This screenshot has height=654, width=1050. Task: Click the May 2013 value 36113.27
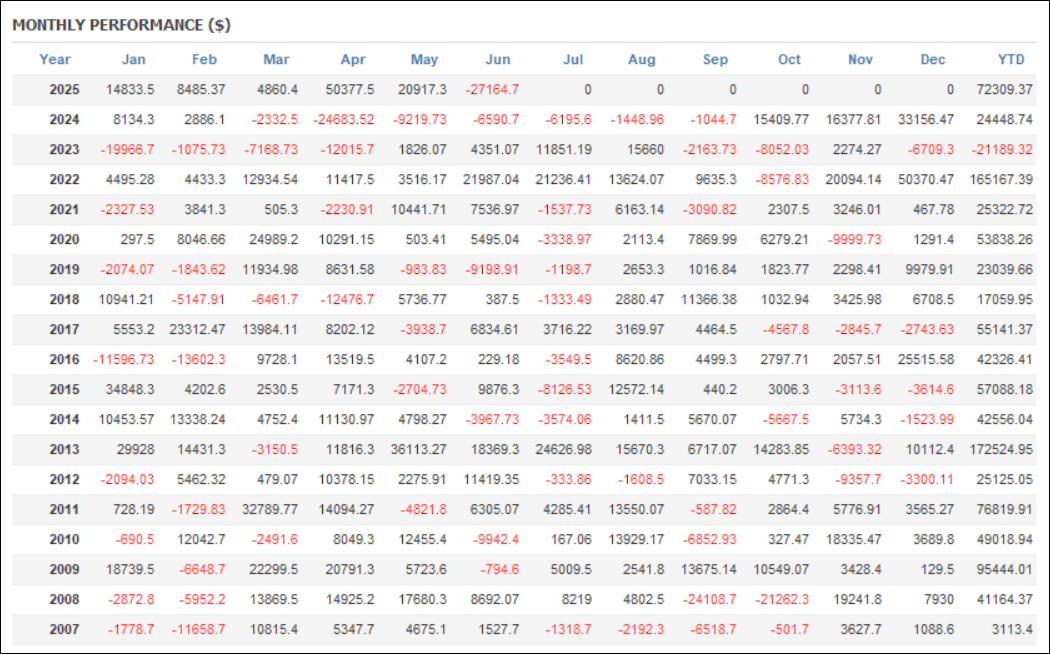419,449
